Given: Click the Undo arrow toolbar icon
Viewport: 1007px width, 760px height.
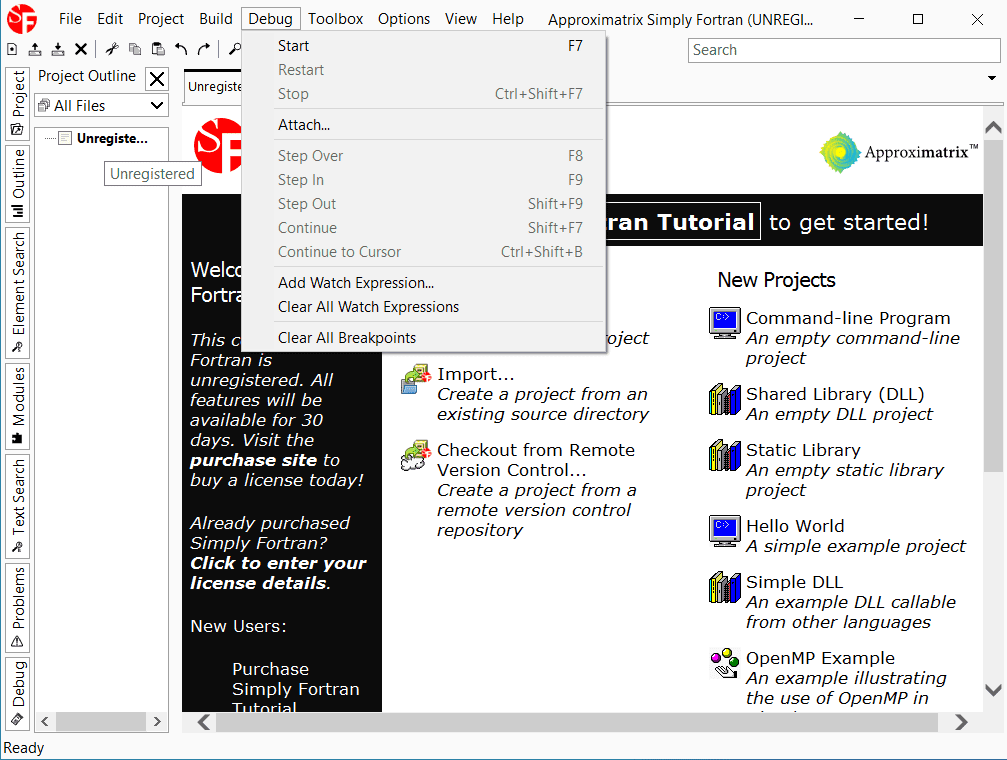Looking at the screenshot, I should point(181,49).
